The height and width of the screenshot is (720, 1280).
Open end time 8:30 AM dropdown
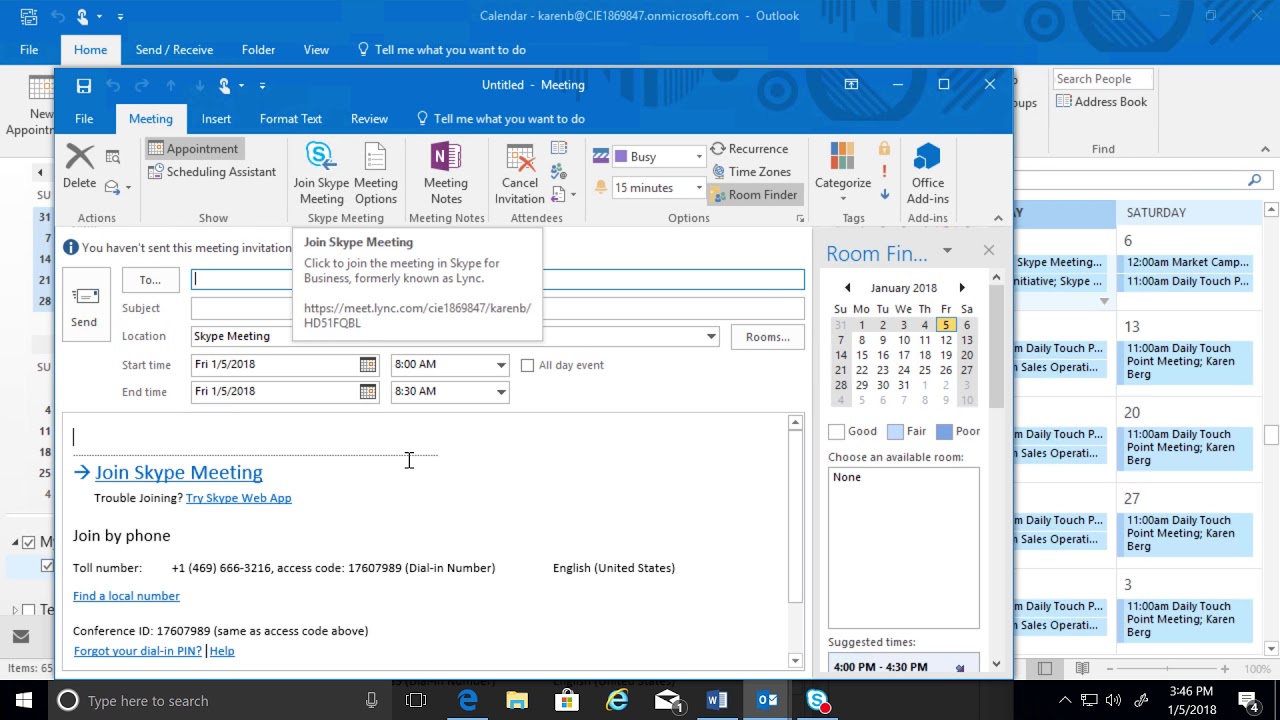pos(501,392)
